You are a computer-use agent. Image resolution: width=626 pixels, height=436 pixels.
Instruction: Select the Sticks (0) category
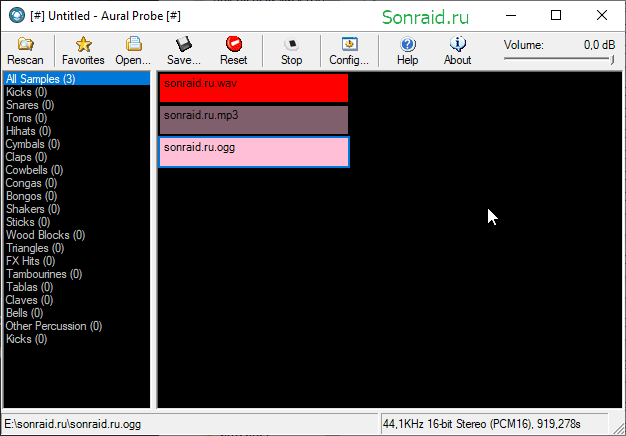(x=77, y=222)
